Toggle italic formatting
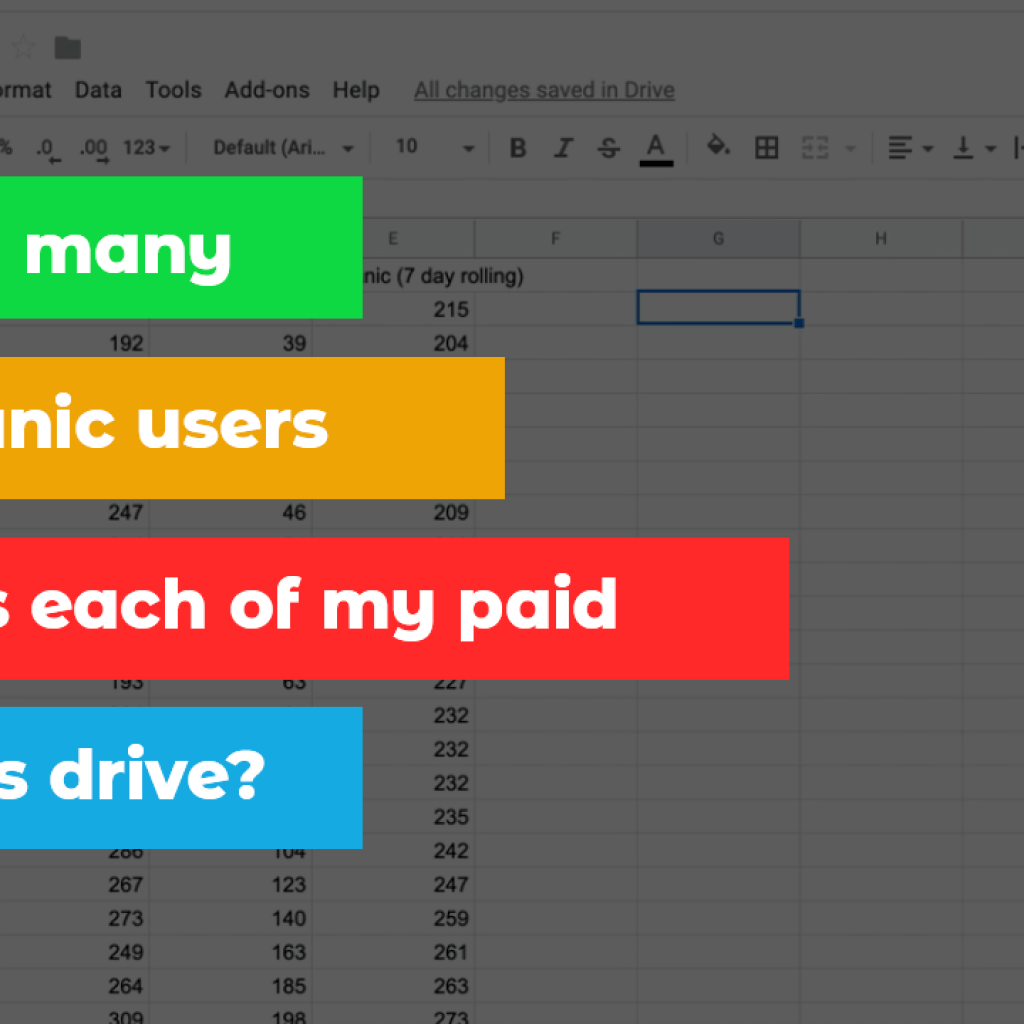The width and height of the screenshot is (1024, 1024). 563,148
